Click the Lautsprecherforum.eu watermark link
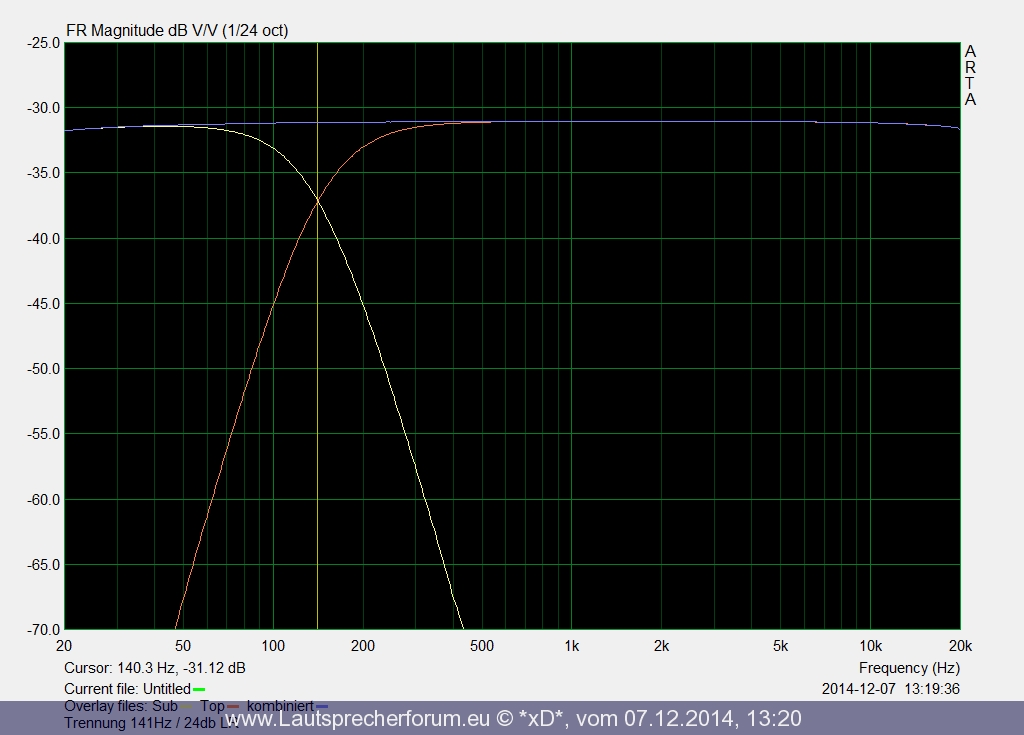This screenshot has height=735, width=1024. click(512, 719)
